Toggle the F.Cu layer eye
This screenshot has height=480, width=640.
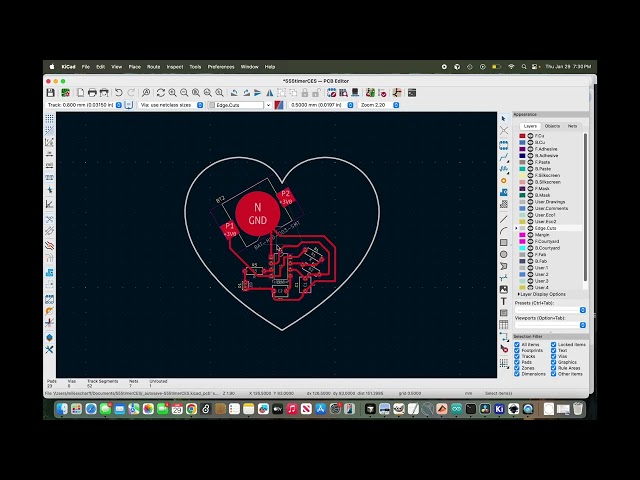tap(530, 136)
